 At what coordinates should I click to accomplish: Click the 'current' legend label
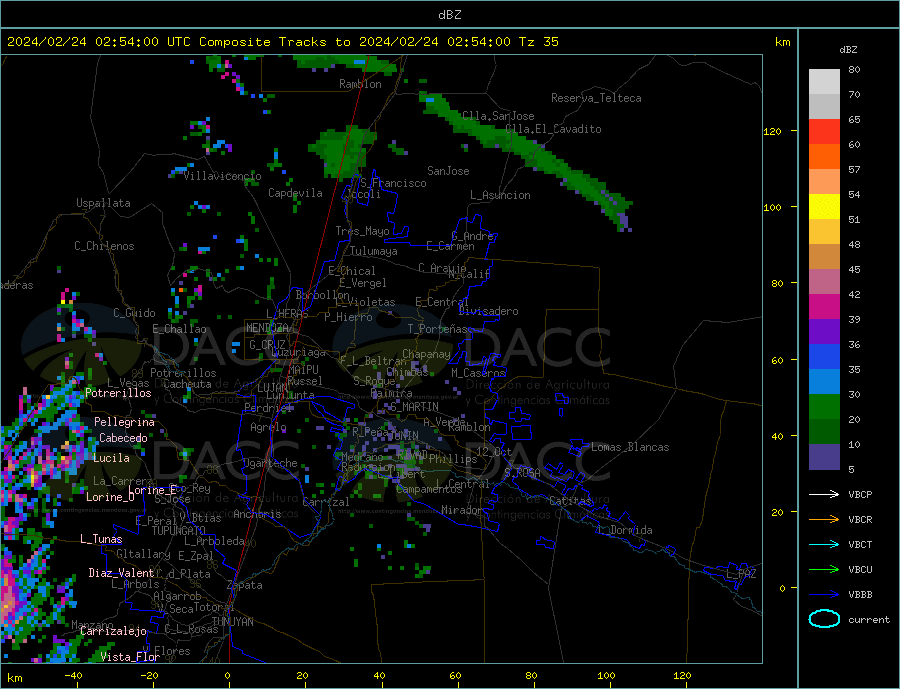[869, 620]
